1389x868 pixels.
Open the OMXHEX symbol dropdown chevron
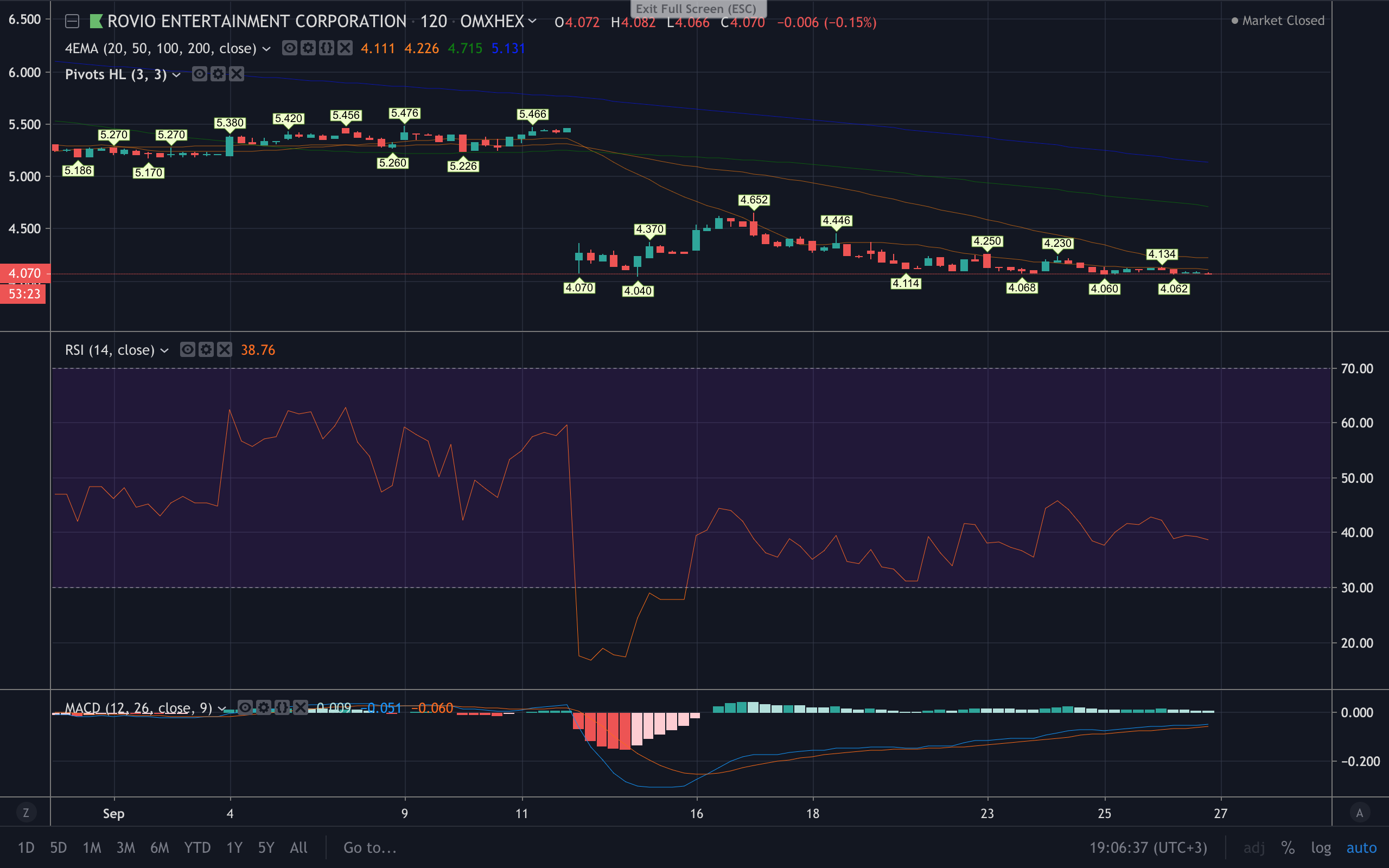click(x=533, y=22)
